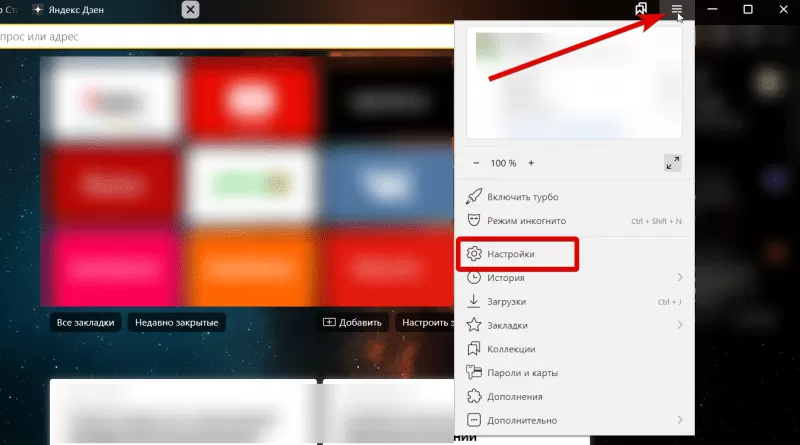Minimize the browser window
The height and width of the screenshot is (445, 800).
(x=712, y=9)
